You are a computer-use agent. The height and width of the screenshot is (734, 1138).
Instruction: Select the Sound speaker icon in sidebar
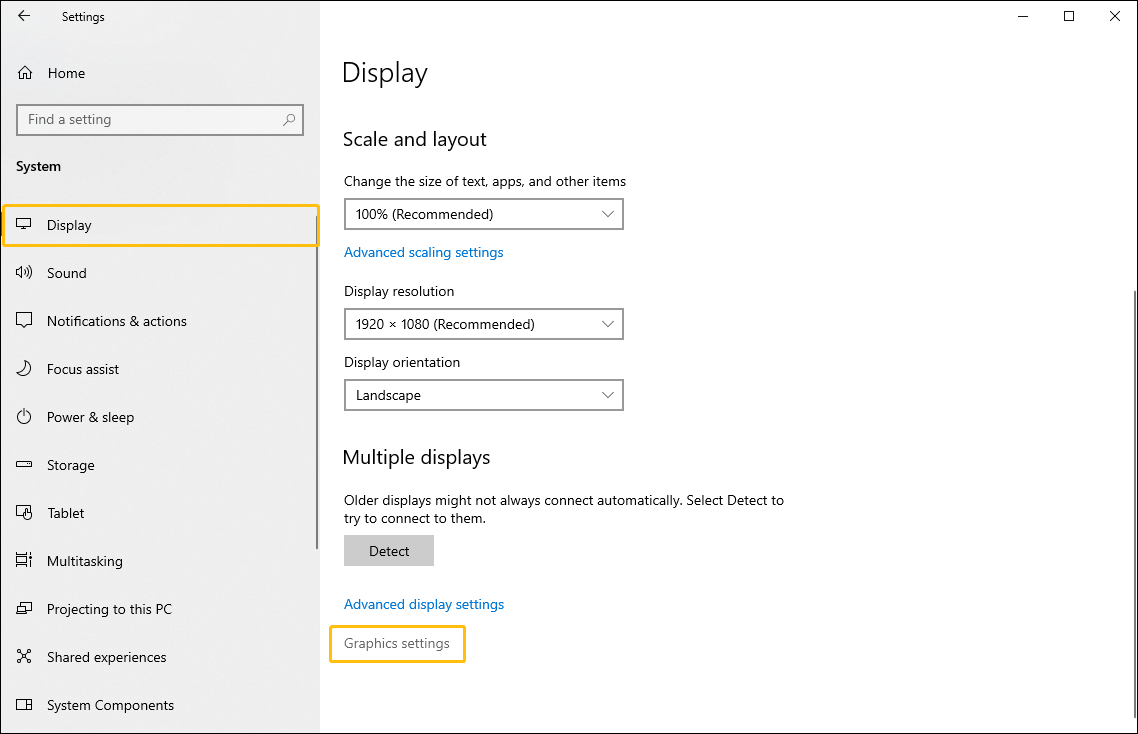24,272
